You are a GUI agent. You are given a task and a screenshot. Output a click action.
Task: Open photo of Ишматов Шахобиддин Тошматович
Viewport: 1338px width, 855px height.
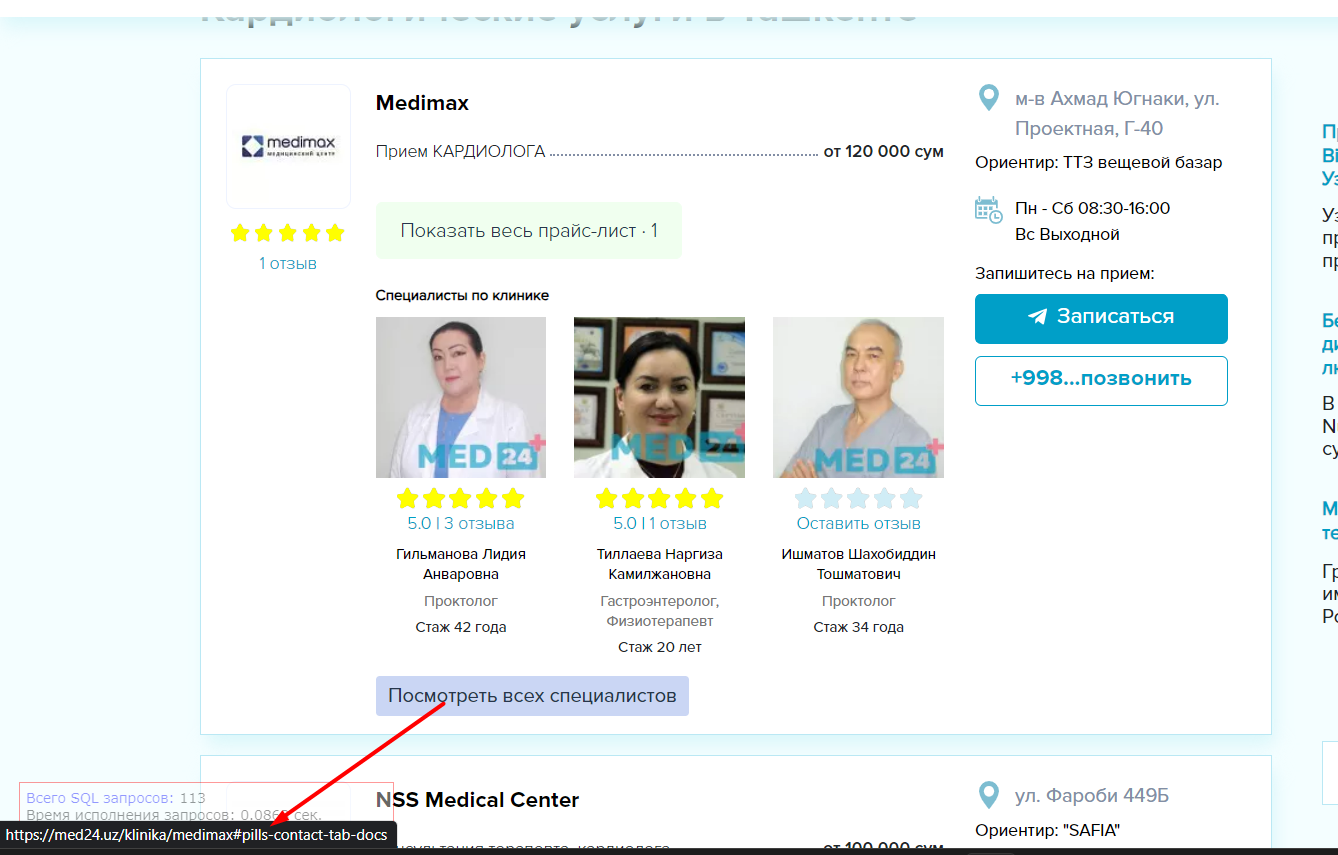coord(858,397)
